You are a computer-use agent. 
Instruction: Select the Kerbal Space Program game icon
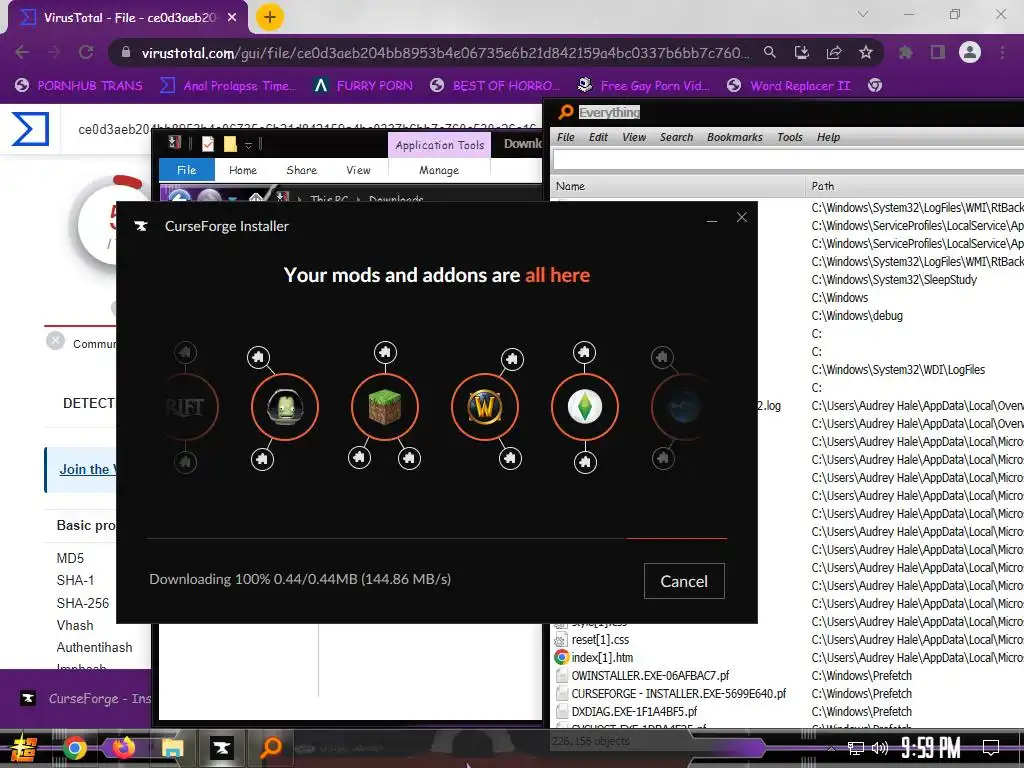[285, 408]
